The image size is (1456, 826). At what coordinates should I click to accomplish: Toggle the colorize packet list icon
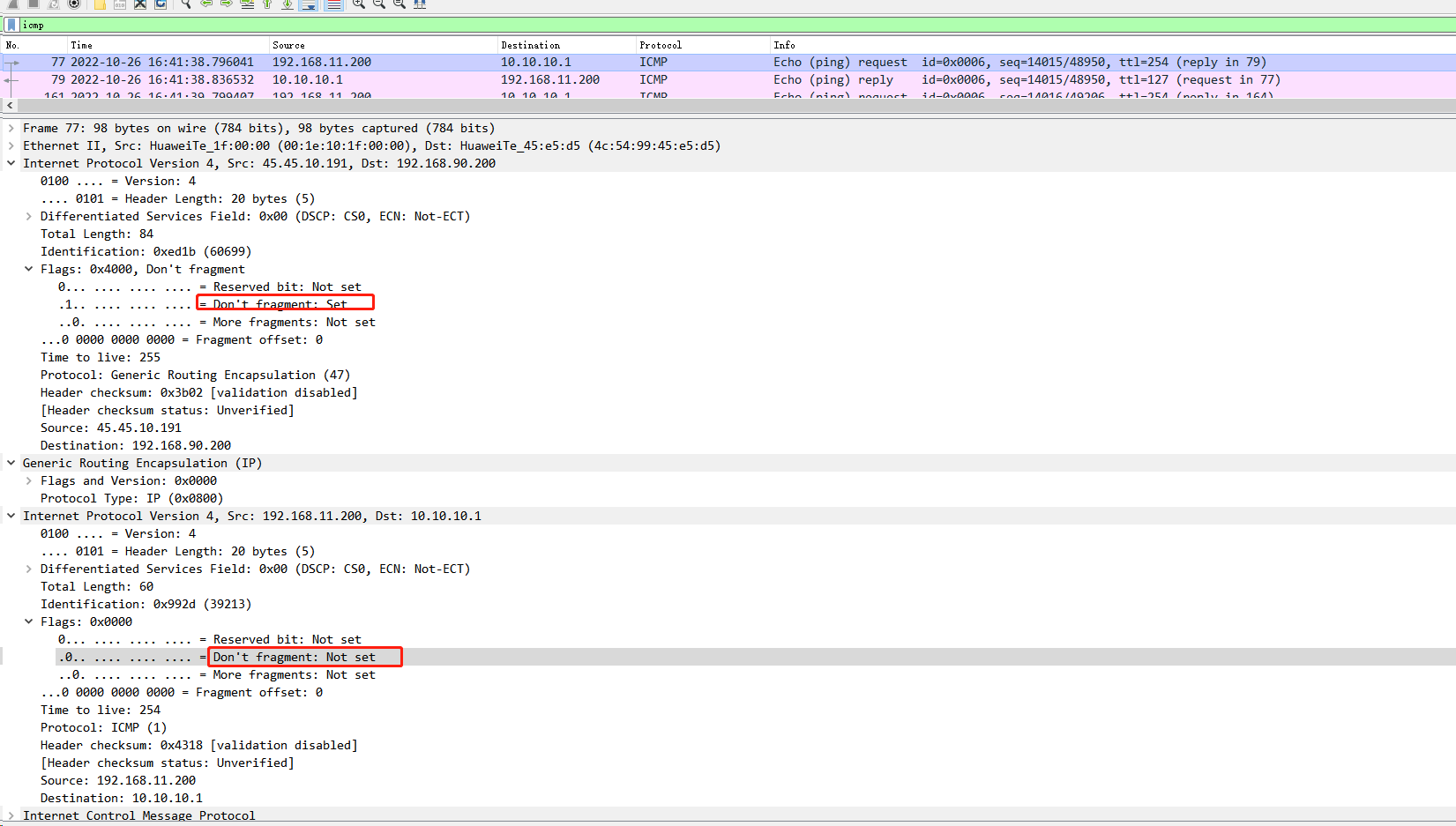[x=333, y=4]
